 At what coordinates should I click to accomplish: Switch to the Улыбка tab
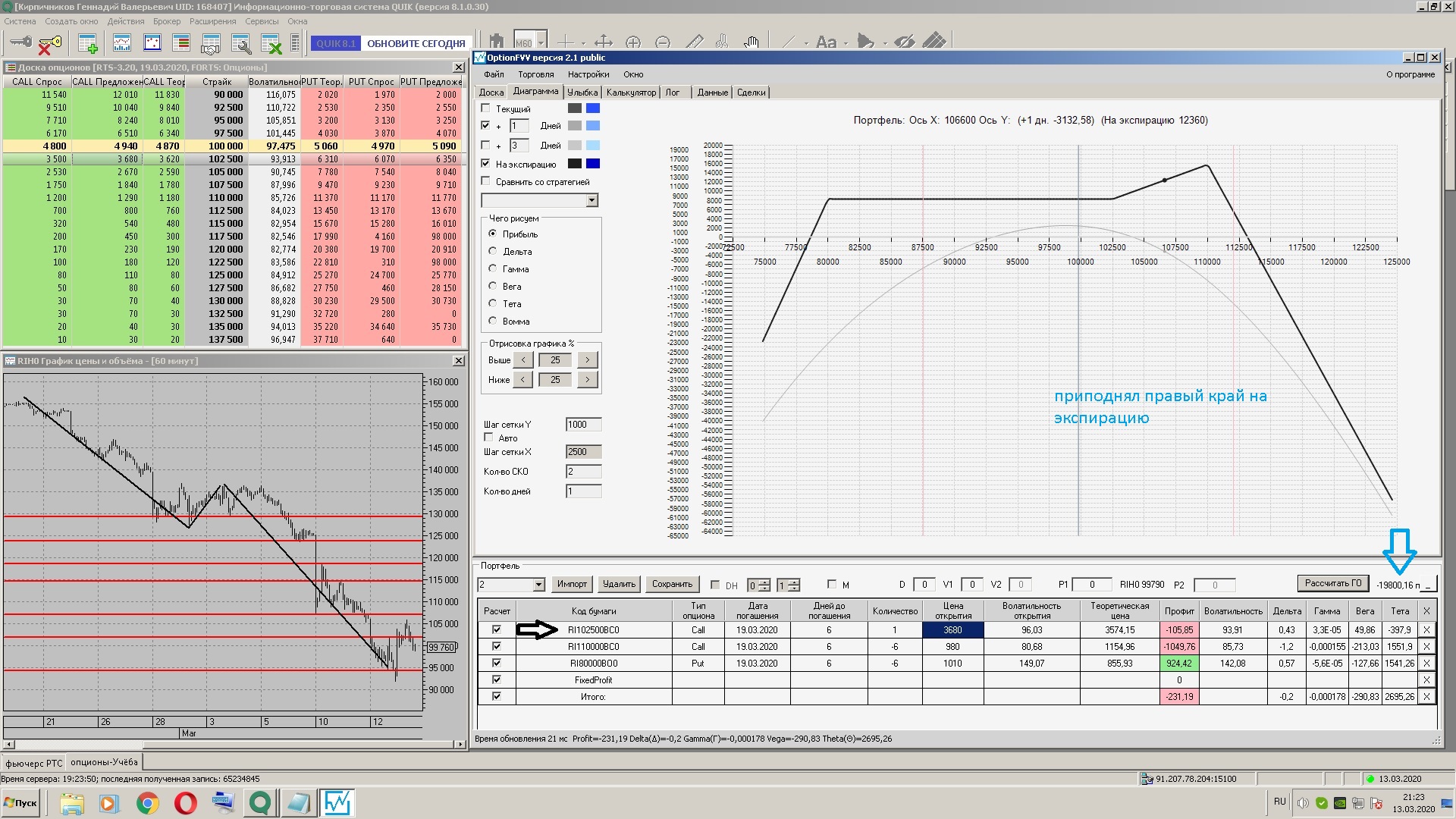pos(582,93)
